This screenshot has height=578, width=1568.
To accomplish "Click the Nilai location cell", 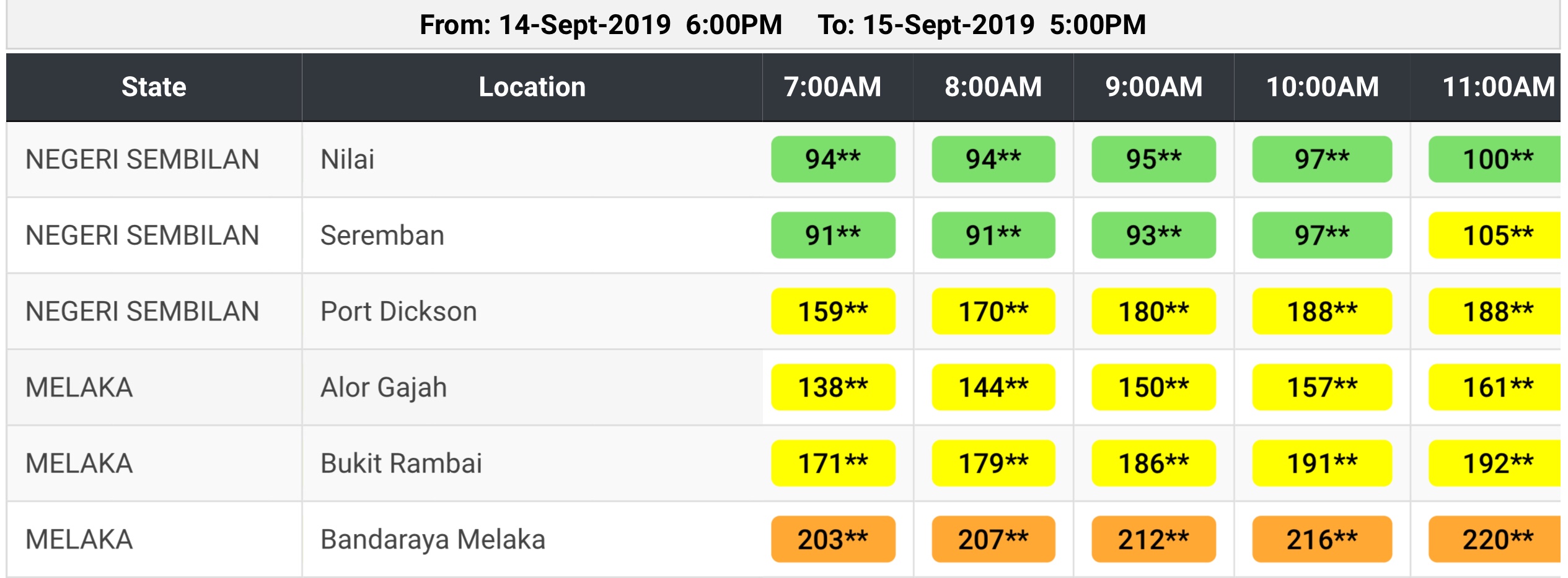I will (348, 159).
